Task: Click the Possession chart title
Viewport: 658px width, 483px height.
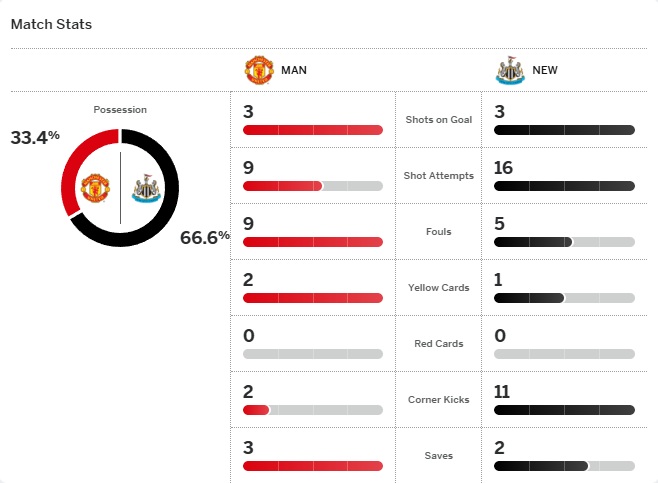Action: click(x=119, y=109)
